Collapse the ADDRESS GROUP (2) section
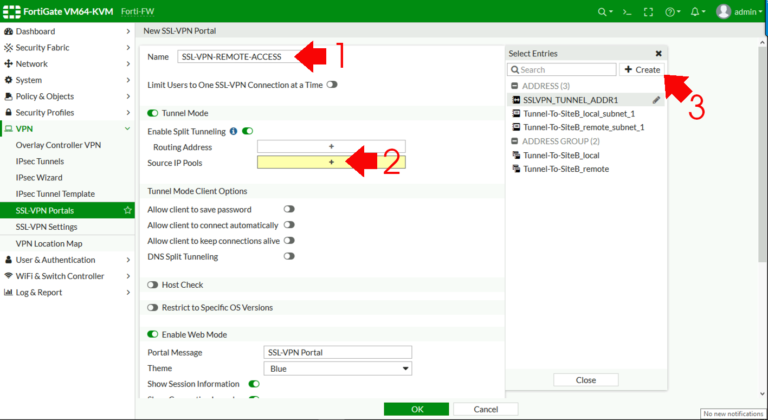 tap(514, 141)
